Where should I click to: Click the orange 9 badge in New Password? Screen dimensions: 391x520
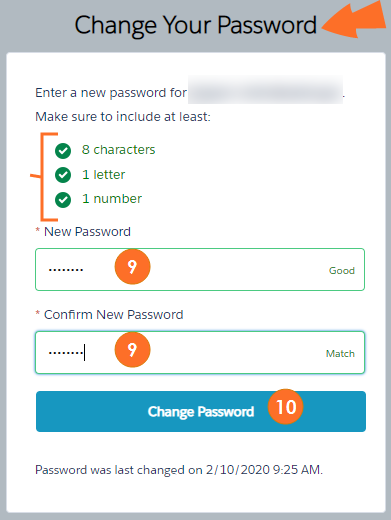point(132,267)
